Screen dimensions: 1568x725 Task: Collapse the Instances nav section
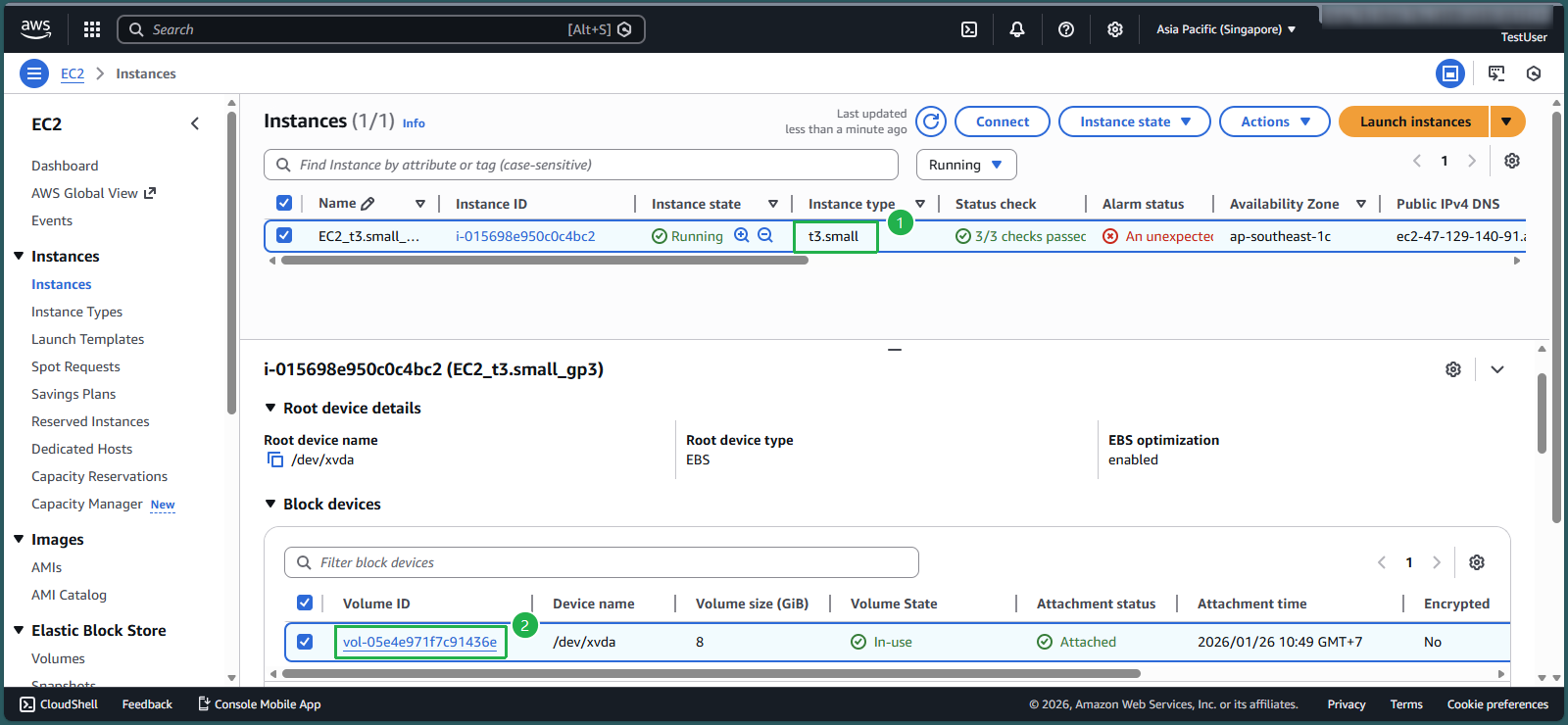[x=19, y=256]
